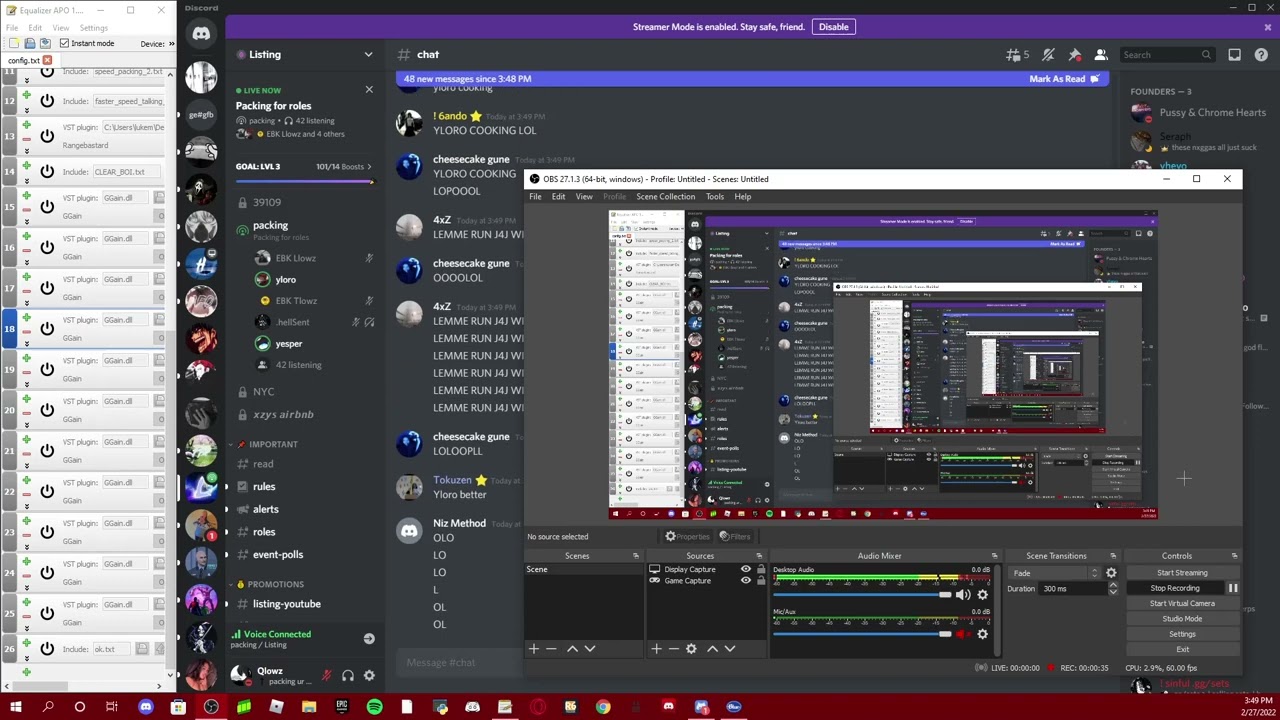Click Mark As Read in Discord chat
1280x720 pixels.
[1064, 79]
